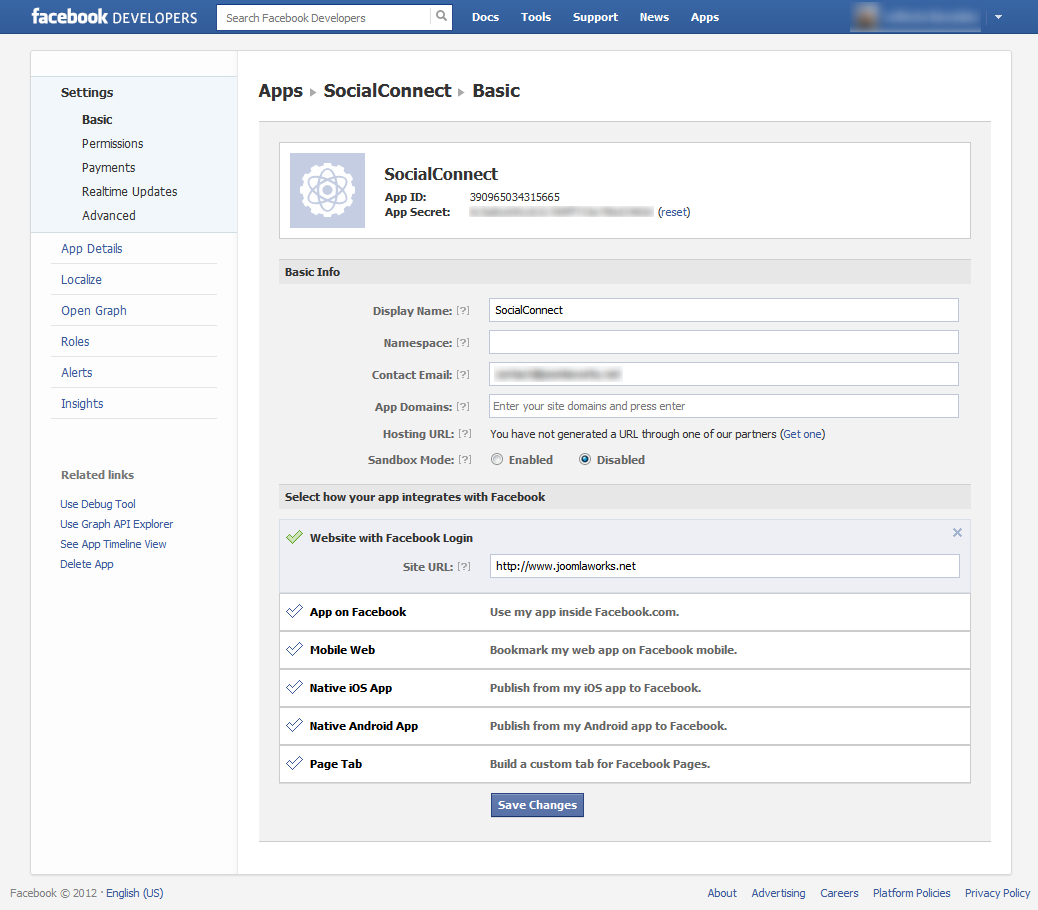The width and height of the screenshot is (1038, 910).
Task: Click the Apps breadcrumb in page title
Action: pos(281,91)
